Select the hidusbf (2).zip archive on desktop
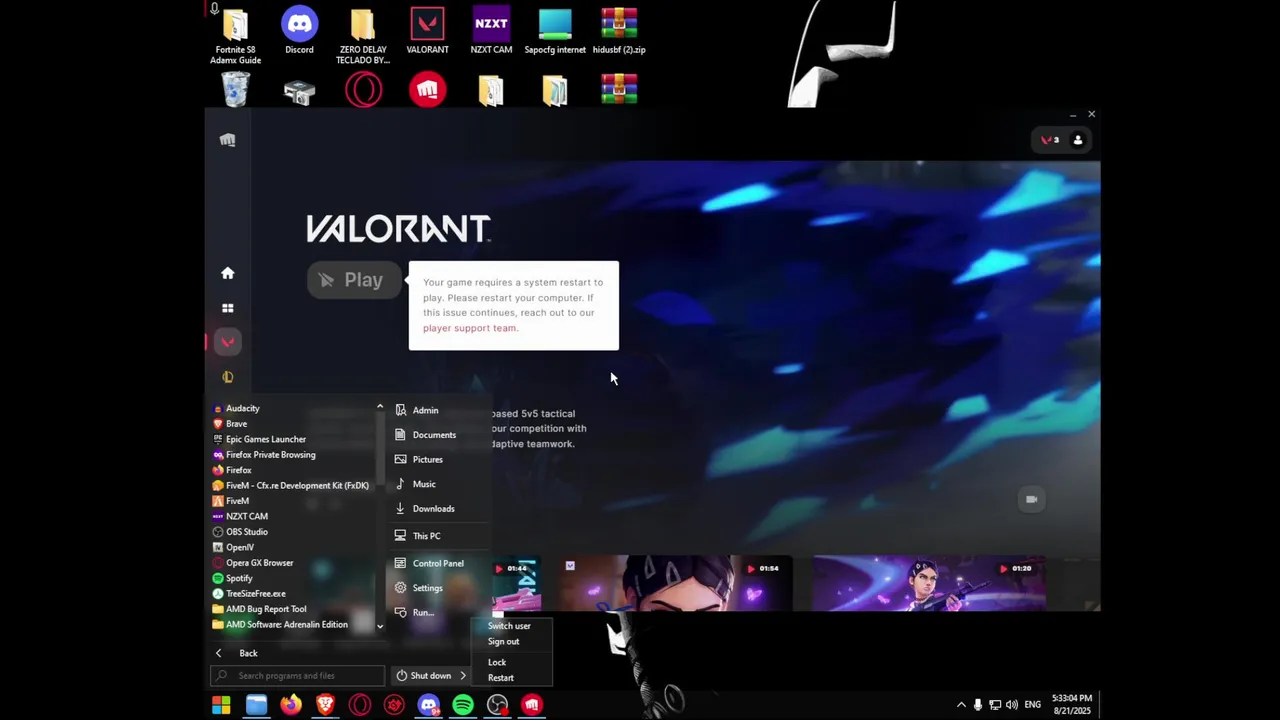 [x=619, y=31]
